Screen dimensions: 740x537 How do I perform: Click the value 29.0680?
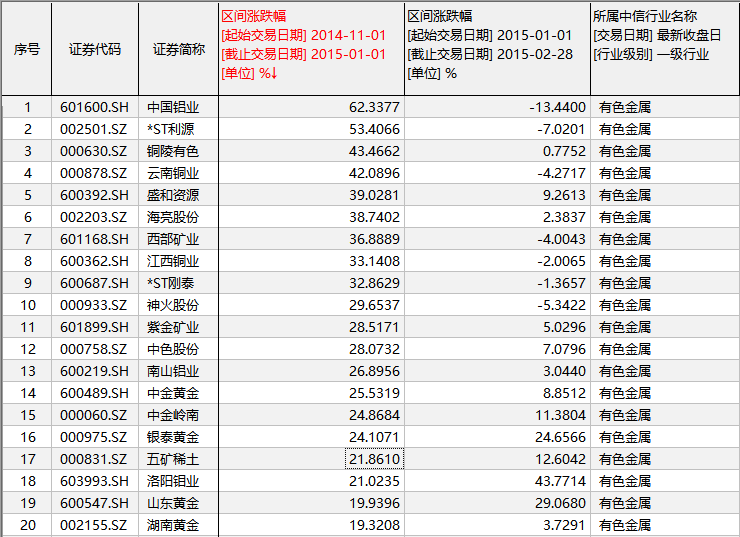[x=560, y=503]
